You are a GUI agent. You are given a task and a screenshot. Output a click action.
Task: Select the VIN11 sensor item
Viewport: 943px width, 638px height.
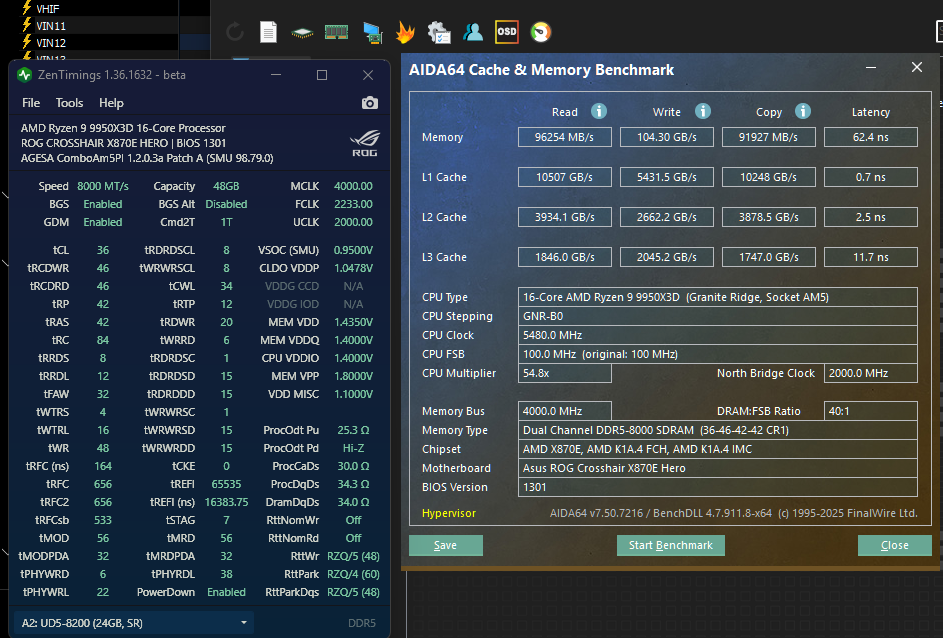51,25
